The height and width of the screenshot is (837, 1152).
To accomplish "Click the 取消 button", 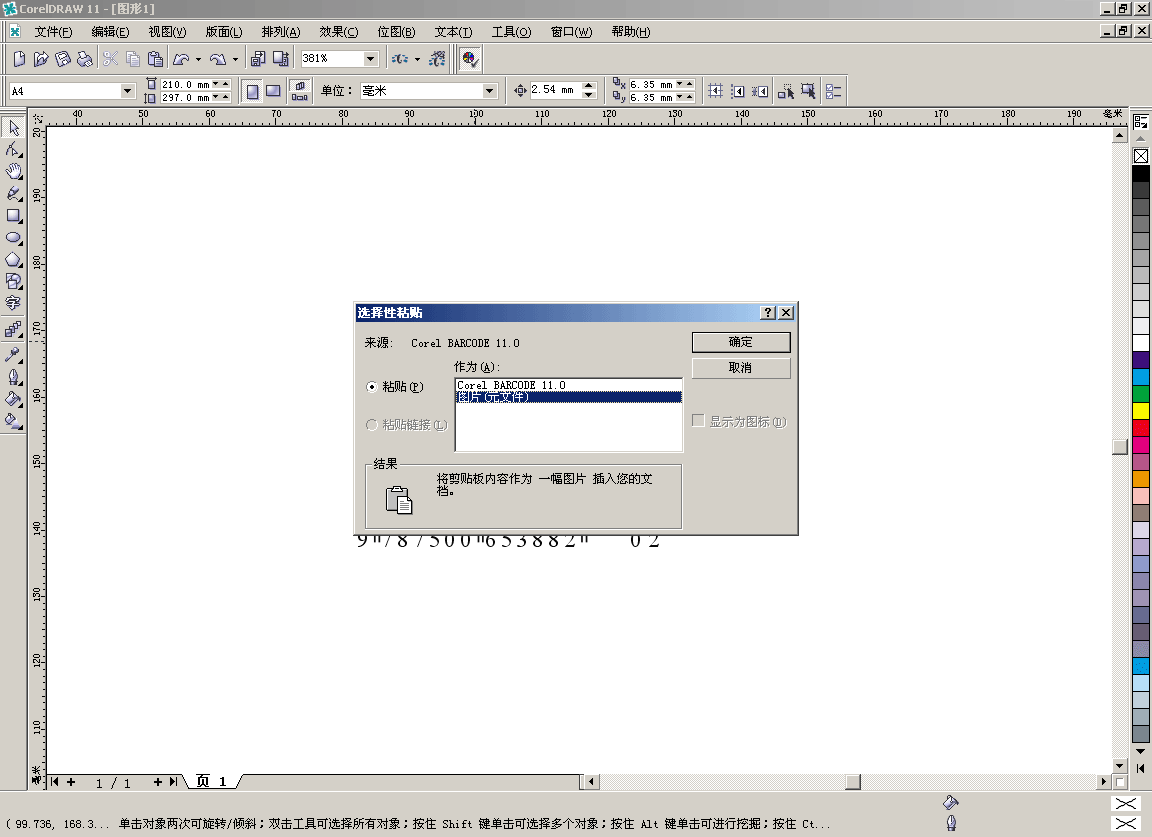I will click(x=740, y=368).
